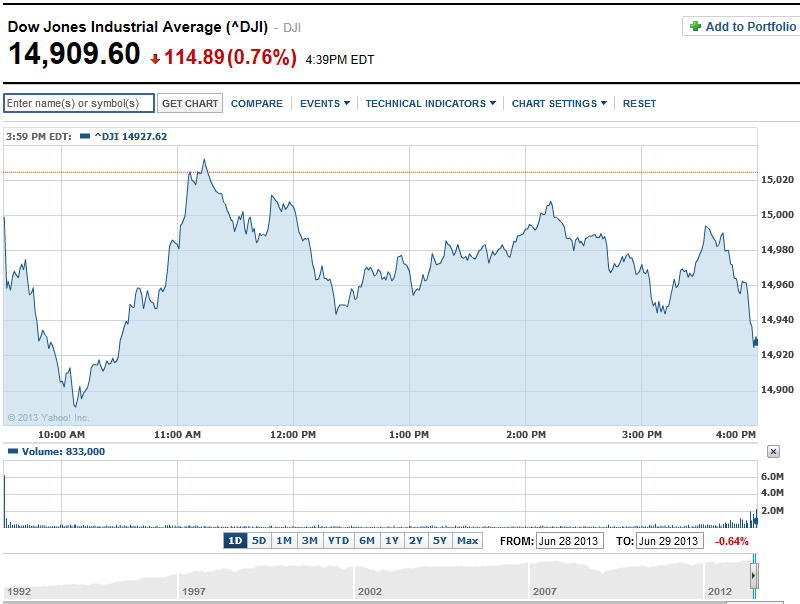Open the Chart Settings dropdown

[x=559, y=104]
